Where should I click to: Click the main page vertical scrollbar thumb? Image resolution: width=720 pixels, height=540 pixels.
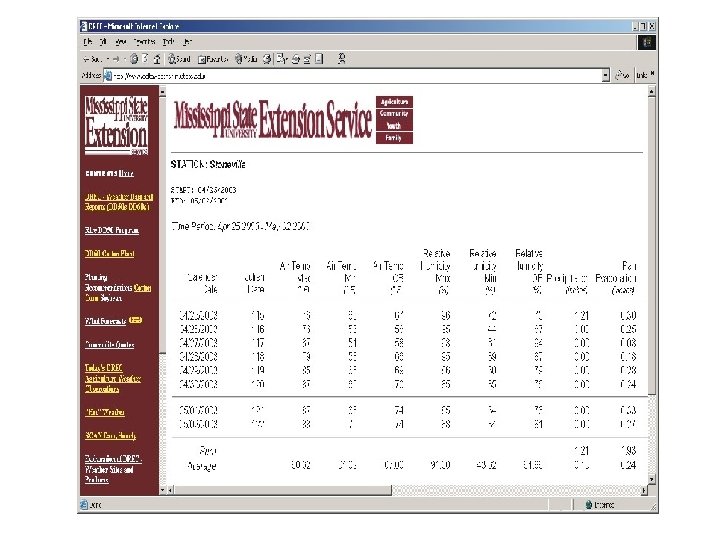coord(651,245)
